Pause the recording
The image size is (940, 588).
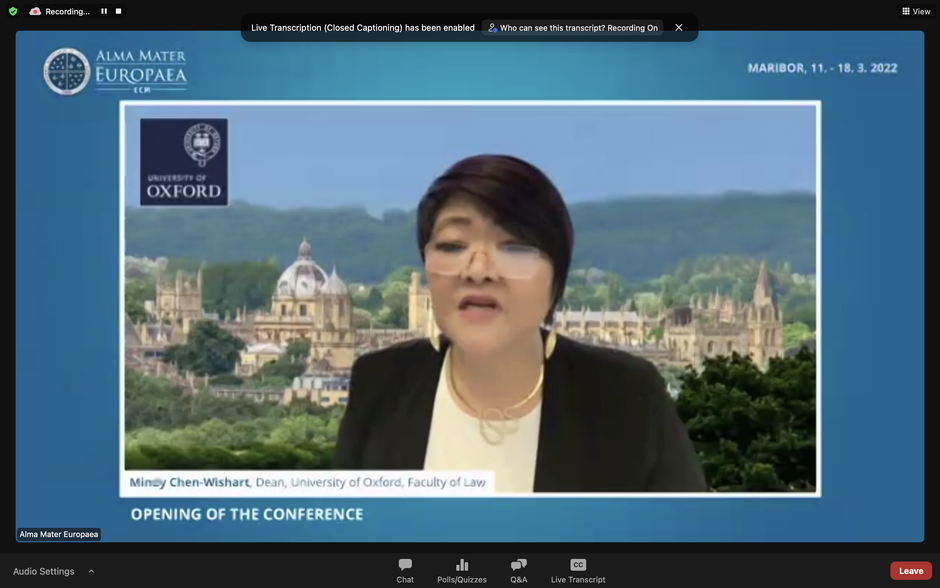coord(104,11)
